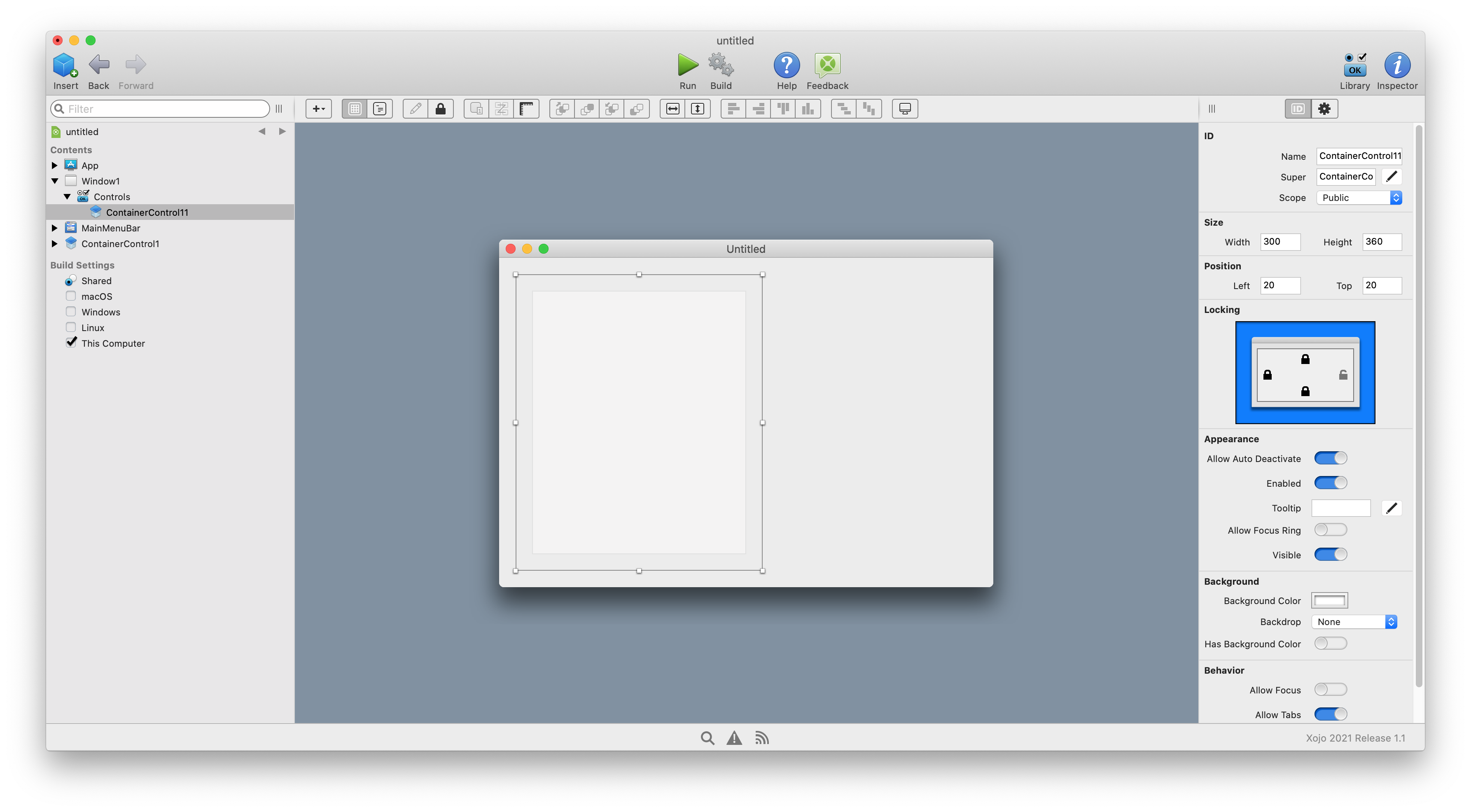Open the Library panel icon

coord(1354,65)
